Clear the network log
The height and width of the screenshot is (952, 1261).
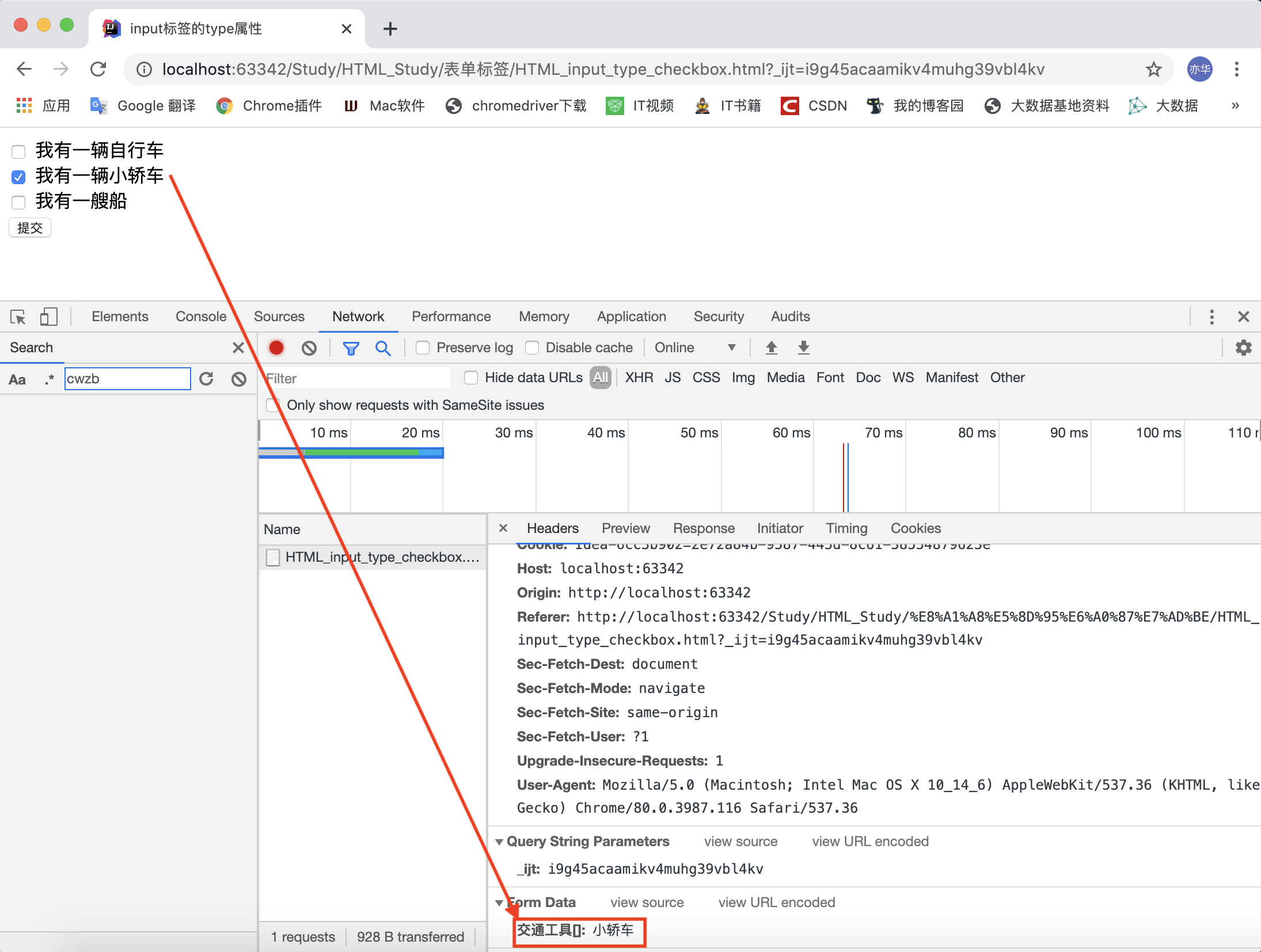pos(309,348)
